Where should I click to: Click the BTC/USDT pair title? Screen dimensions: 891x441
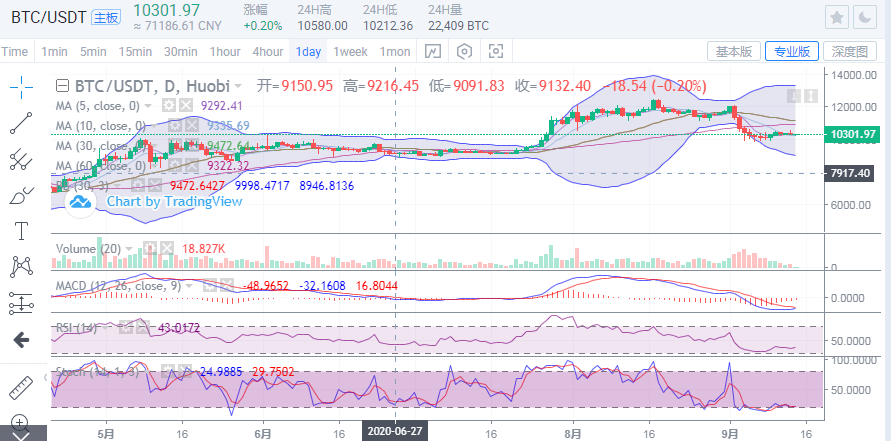48,18
